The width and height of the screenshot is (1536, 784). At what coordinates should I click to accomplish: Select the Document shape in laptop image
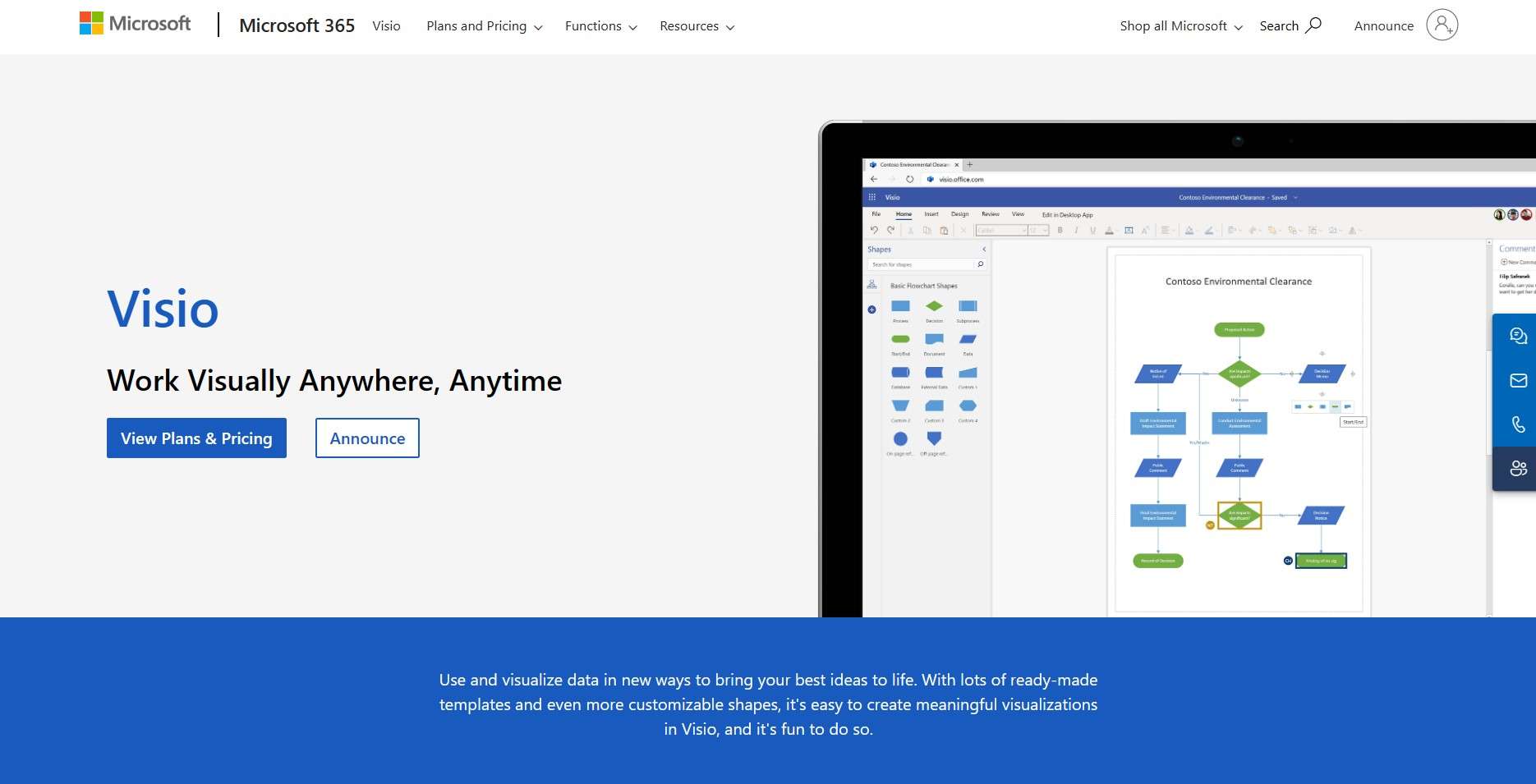934,339
